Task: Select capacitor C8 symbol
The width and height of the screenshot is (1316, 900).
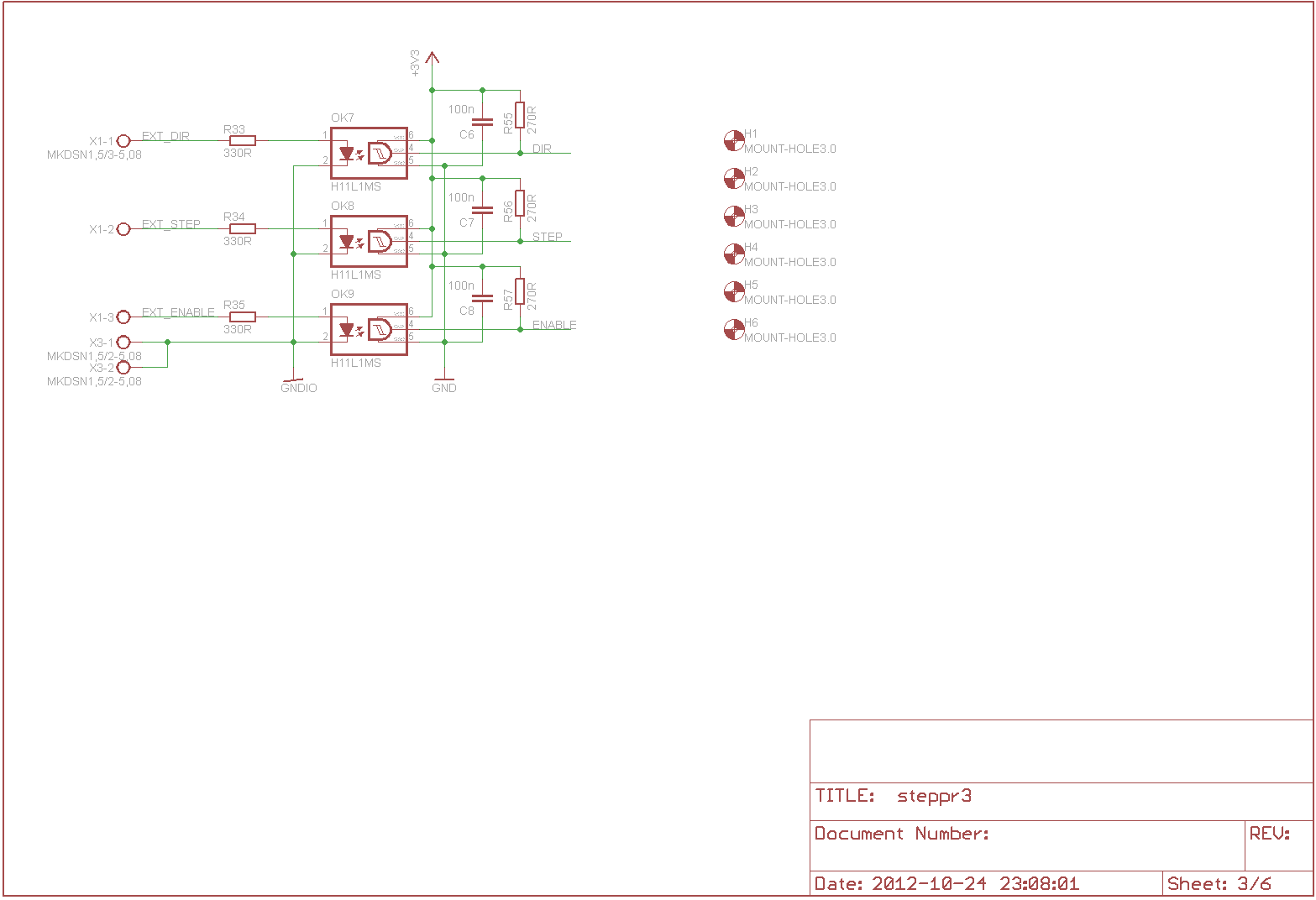Action: pyautogui.click(x=482, y=299)
